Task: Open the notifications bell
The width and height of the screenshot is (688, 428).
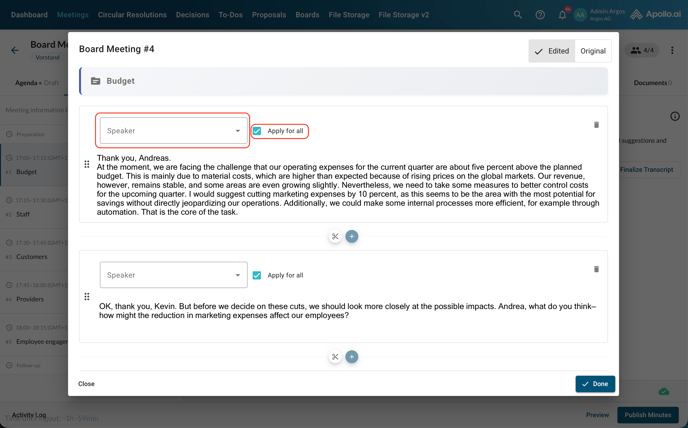Action: (x=562, y=15)
